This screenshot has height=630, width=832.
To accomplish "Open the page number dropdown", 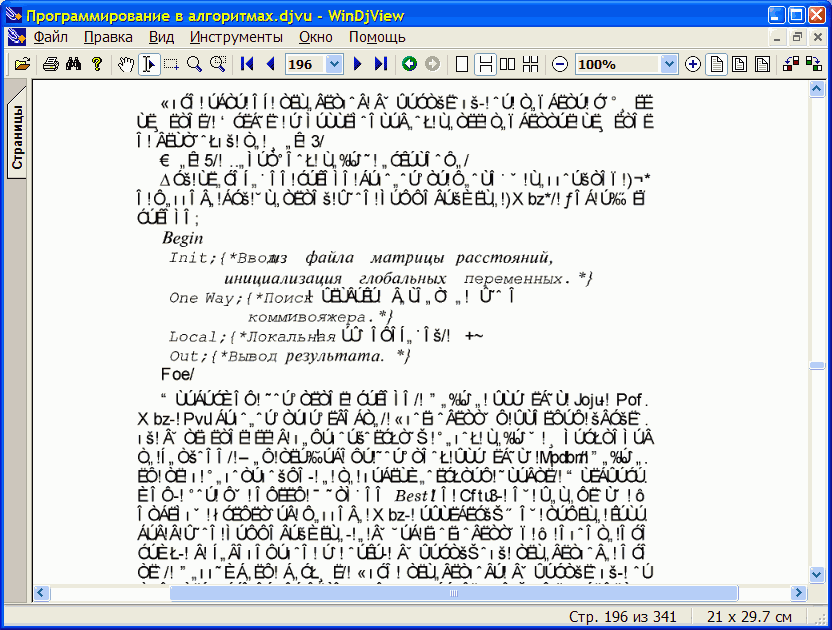I will [335, 64].
